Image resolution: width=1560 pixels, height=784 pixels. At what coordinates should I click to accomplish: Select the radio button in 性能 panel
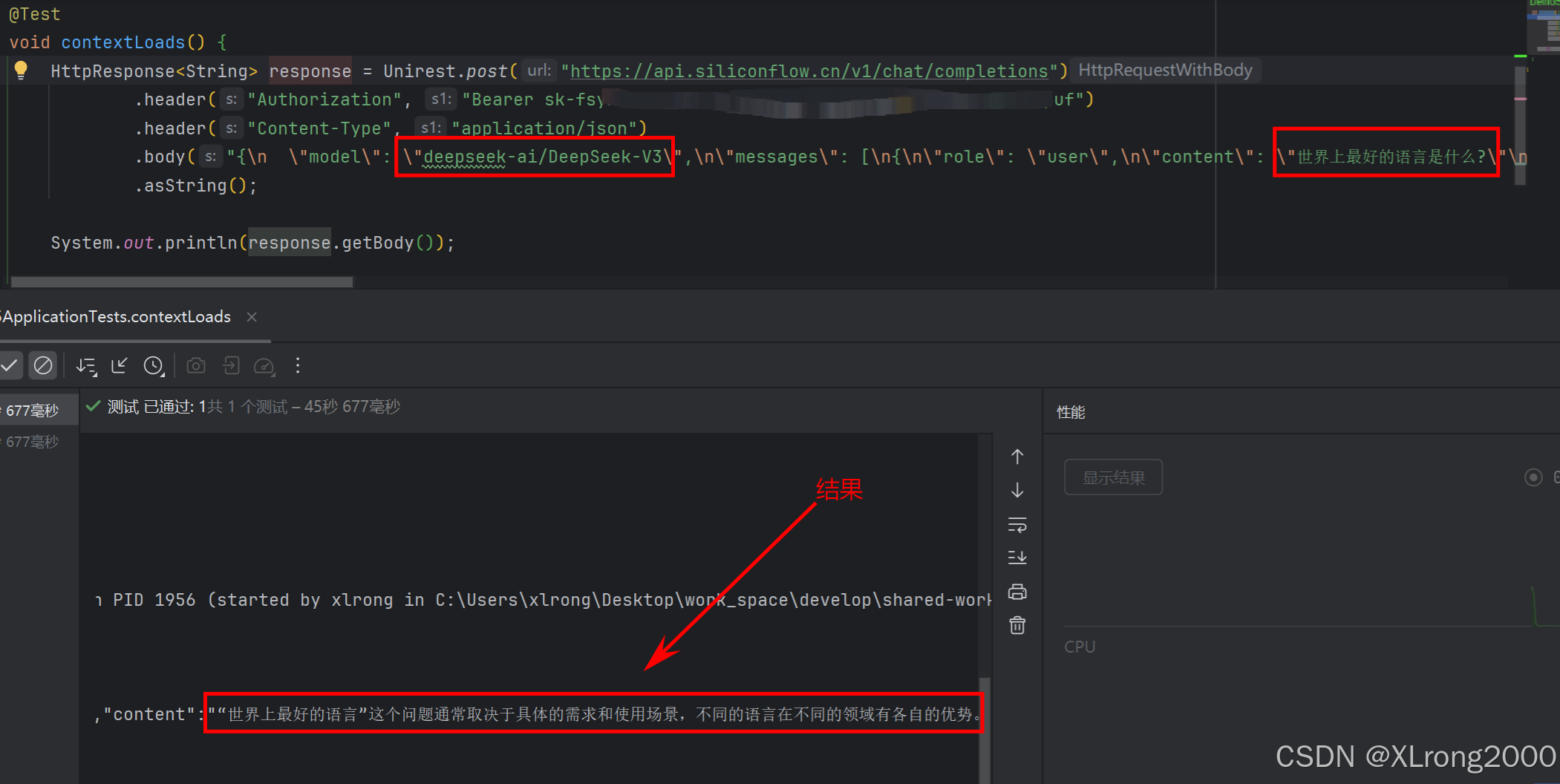click(1533, 477)
